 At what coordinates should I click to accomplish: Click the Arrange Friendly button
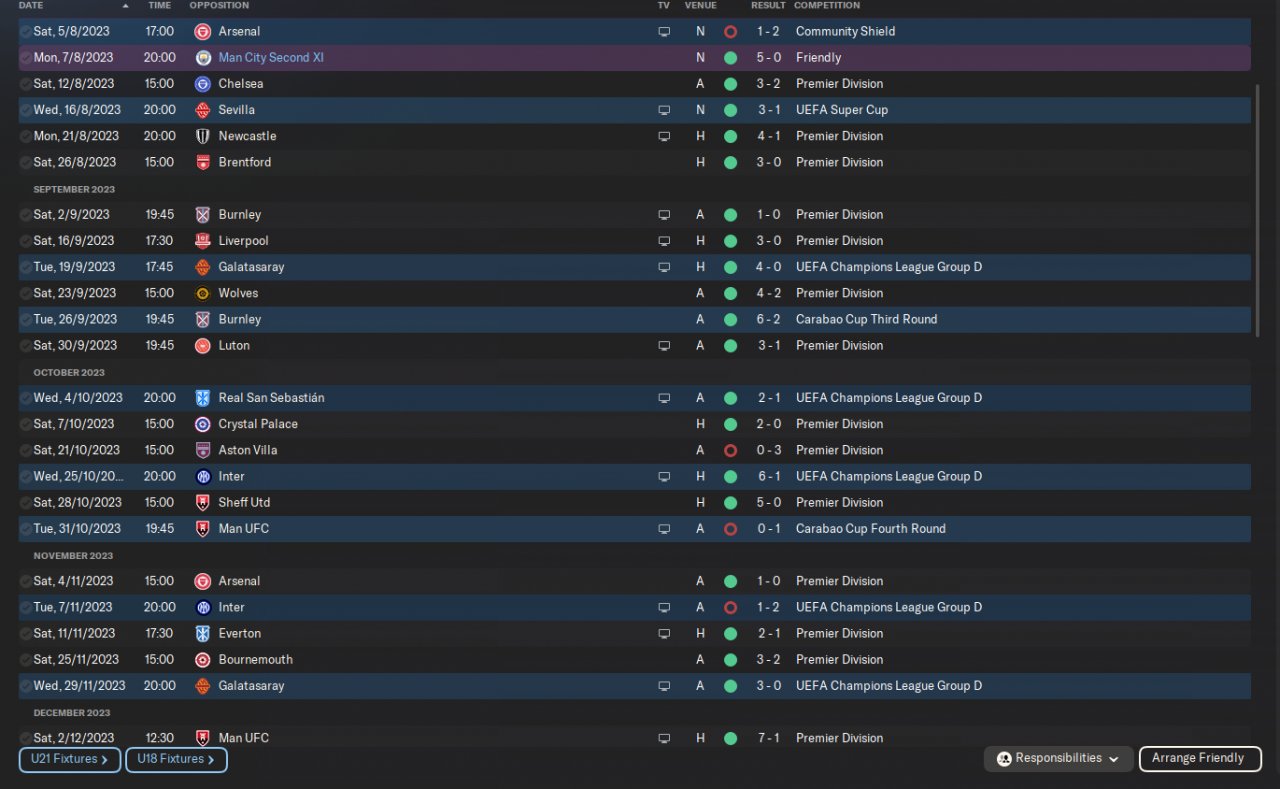[x=1199, y=759]
